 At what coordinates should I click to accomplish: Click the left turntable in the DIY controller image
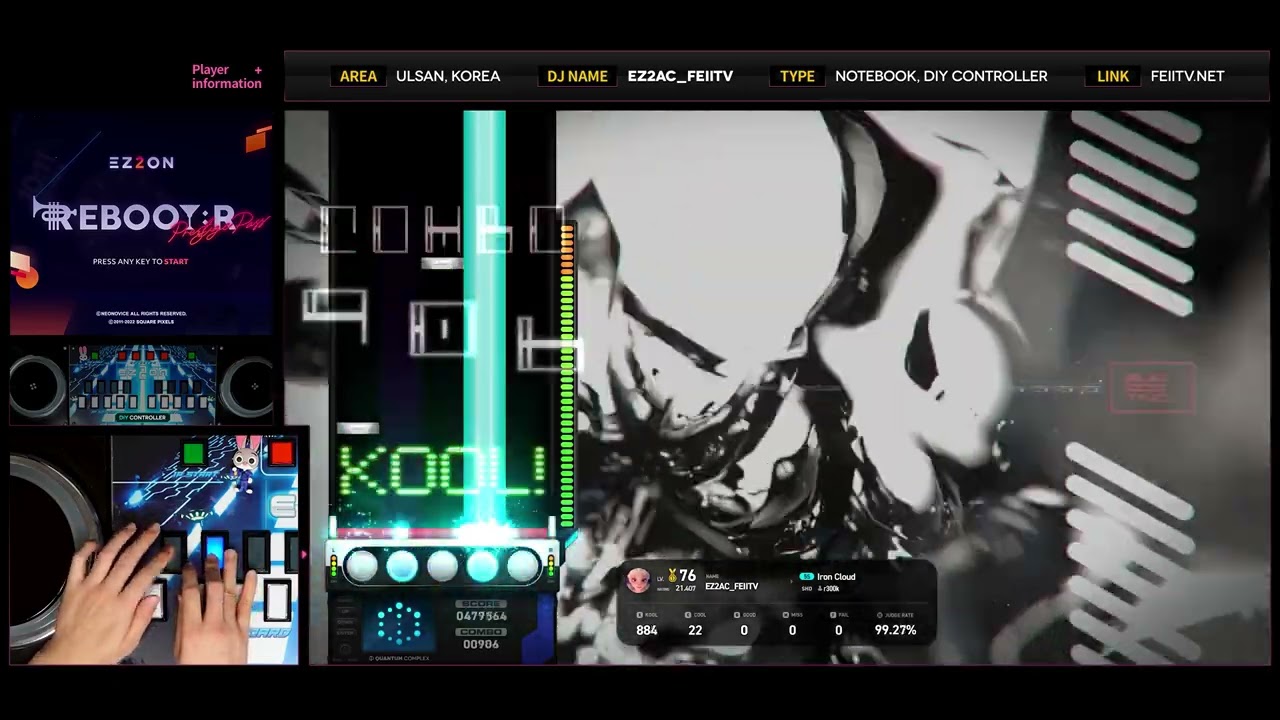(x=36, y=385)
